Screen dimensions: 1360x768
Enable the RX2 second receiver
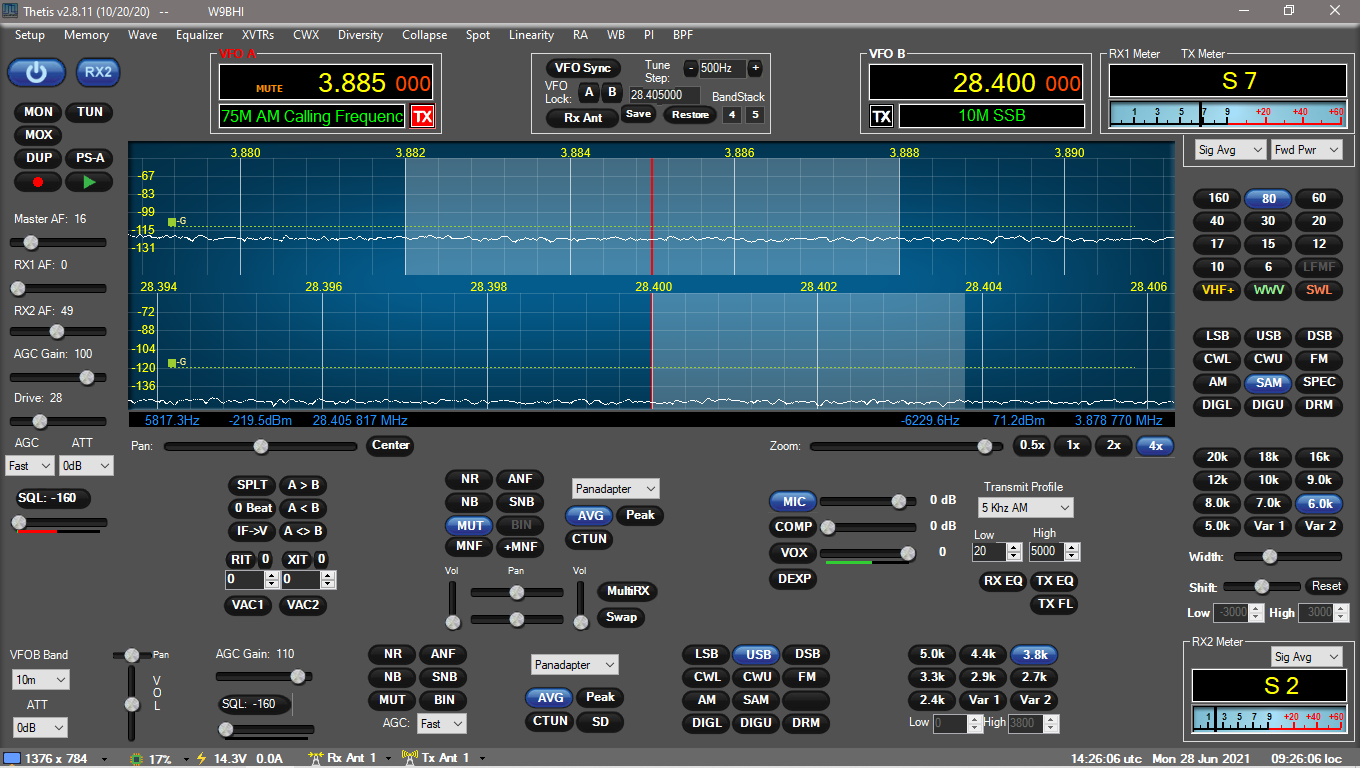(98, 72)
